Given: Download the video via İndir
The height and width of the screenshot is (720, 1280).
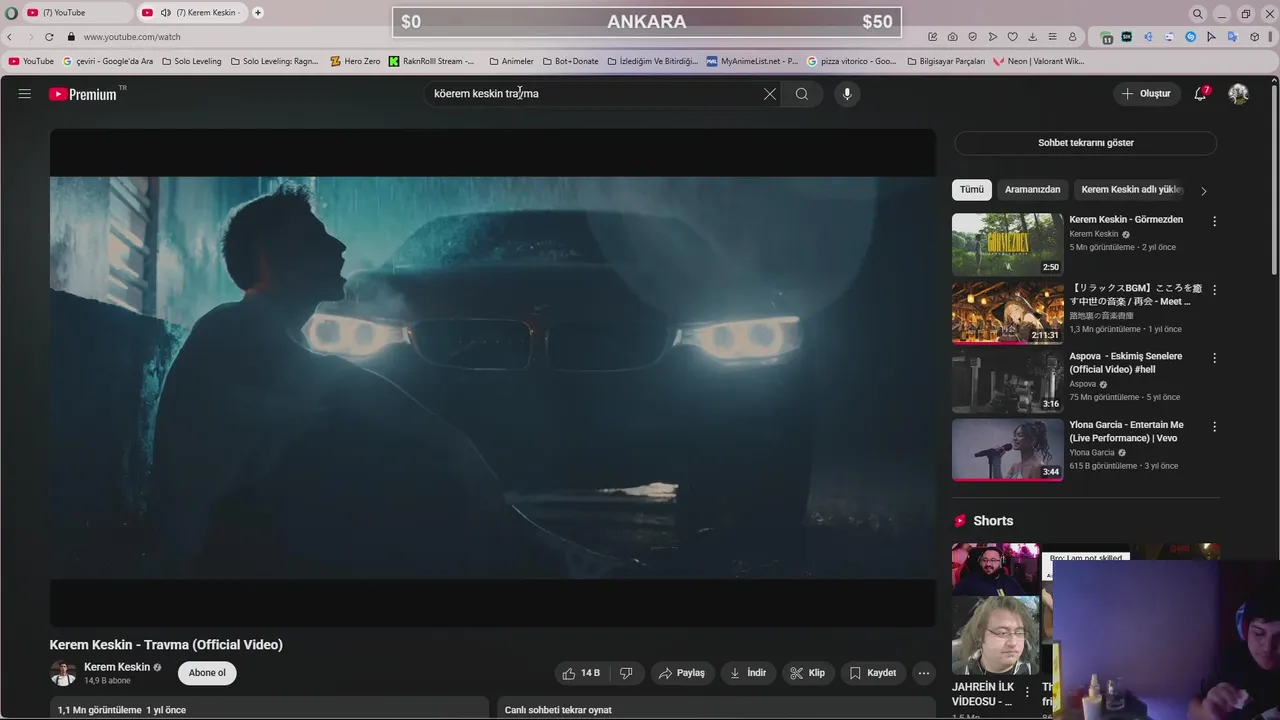Looking at the screenshot, I should 748,673.
